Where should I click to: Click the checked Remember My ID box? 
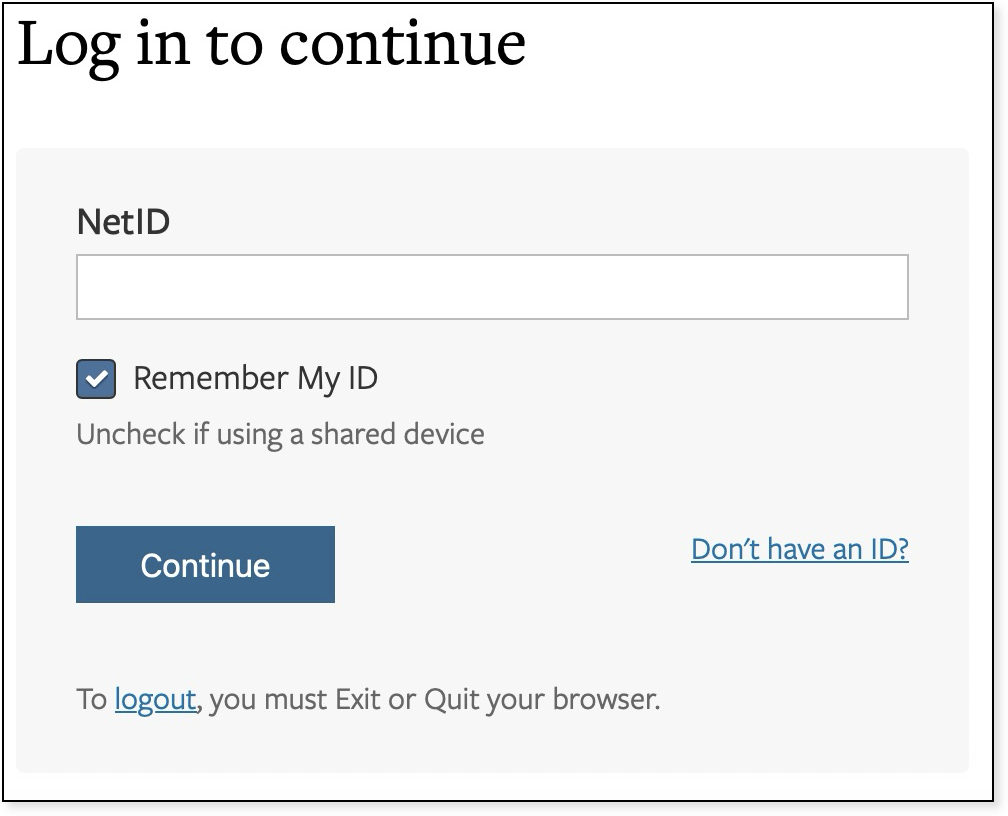[x=95, y=378]
